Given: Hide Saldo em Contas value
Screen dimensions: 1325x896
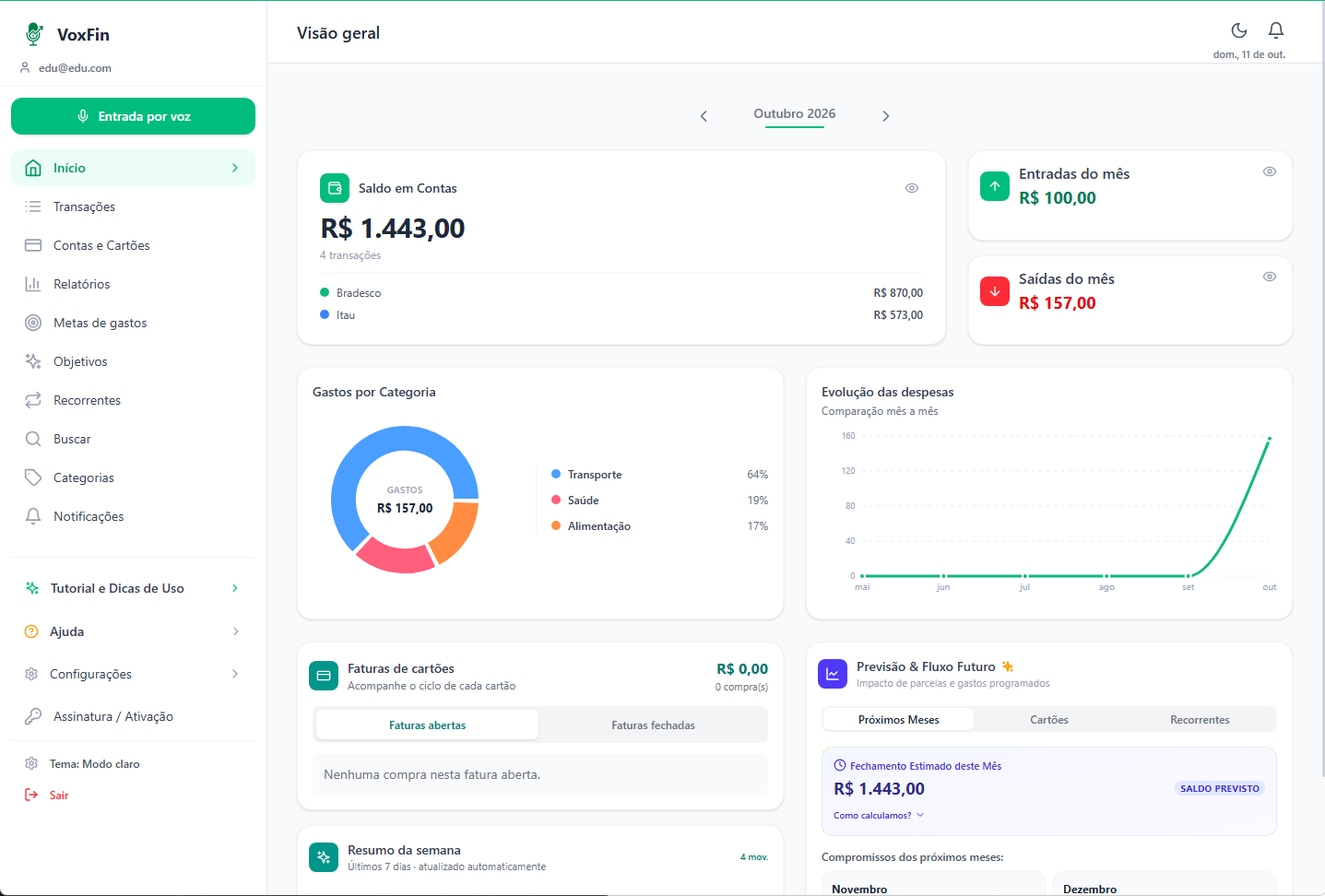Looking at the screenshot, I should pos(912,188).
